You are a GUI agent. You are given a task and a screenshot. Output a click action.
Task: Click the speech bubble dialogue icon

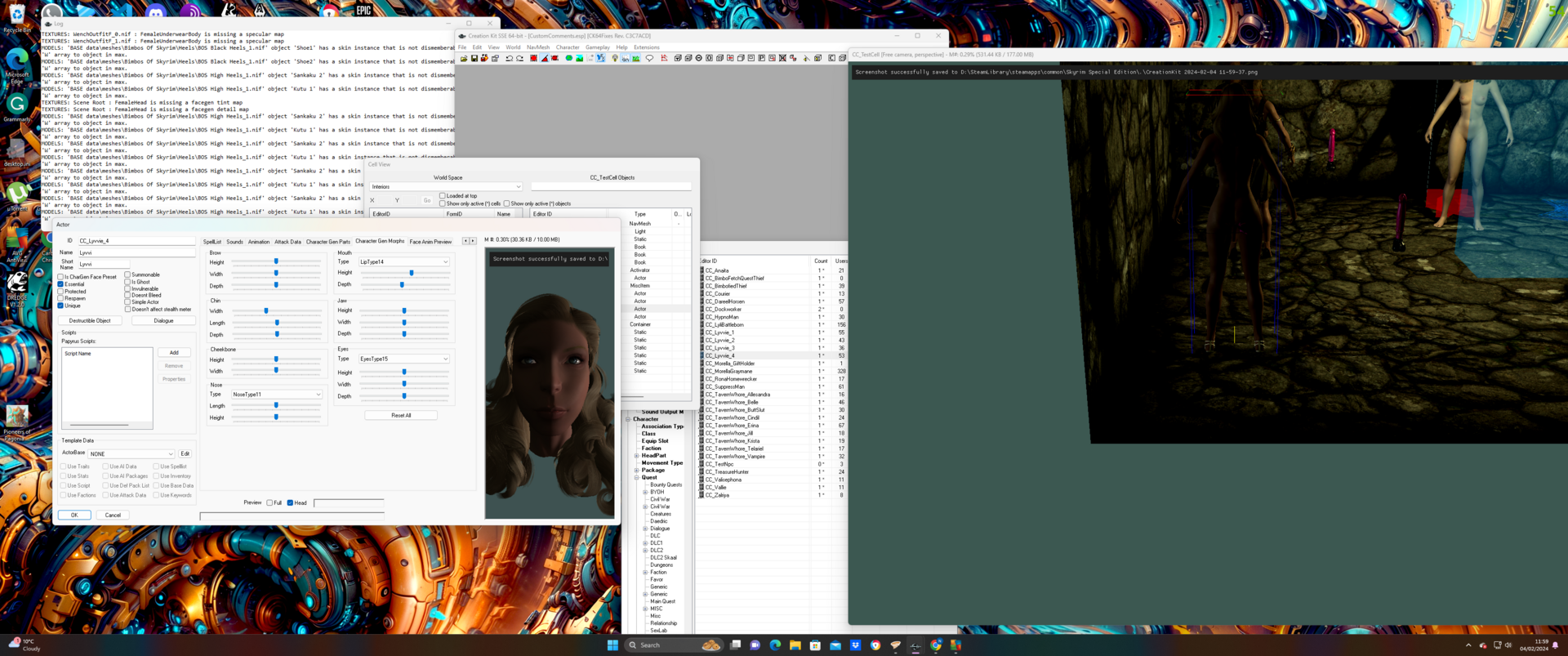click(649, 58)
